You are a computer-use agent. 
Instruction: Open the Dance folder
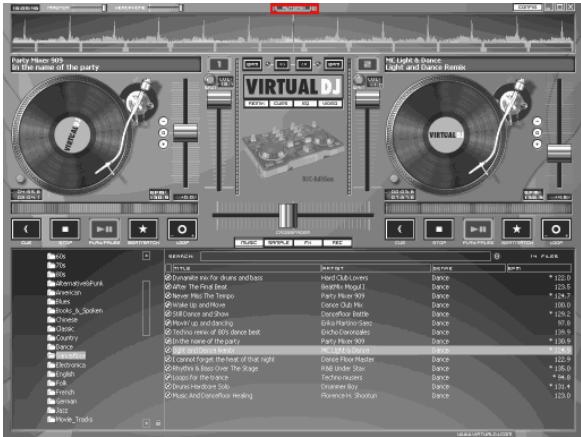[x=60, y=347]
